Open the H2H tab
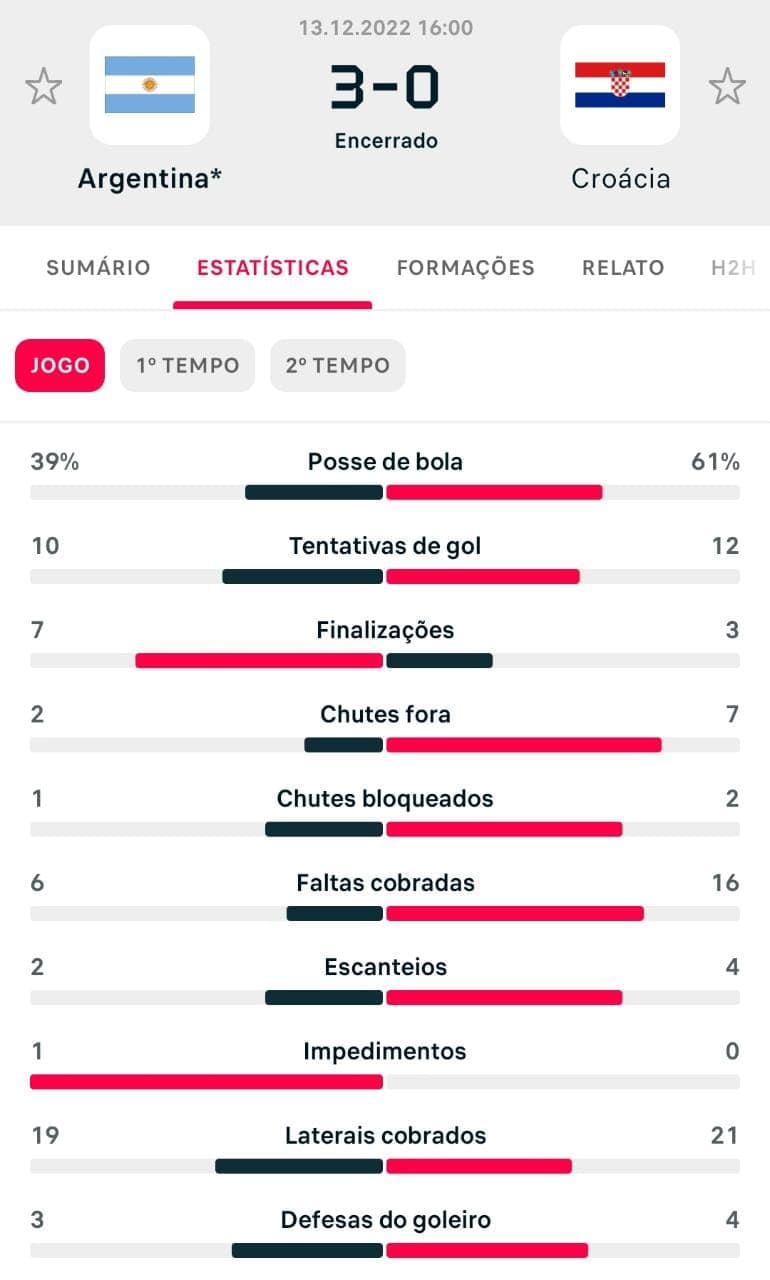This screenshot has width=770, height=1280. pyautogui.click(x=733, y=268)
